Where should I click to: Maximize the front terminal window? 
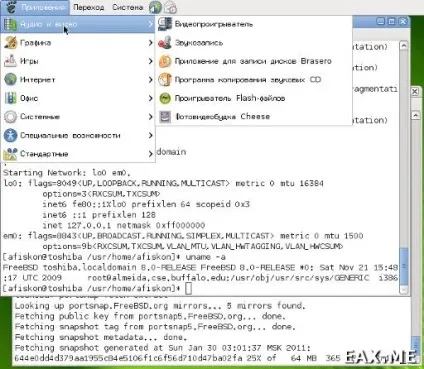click(392, 22)
